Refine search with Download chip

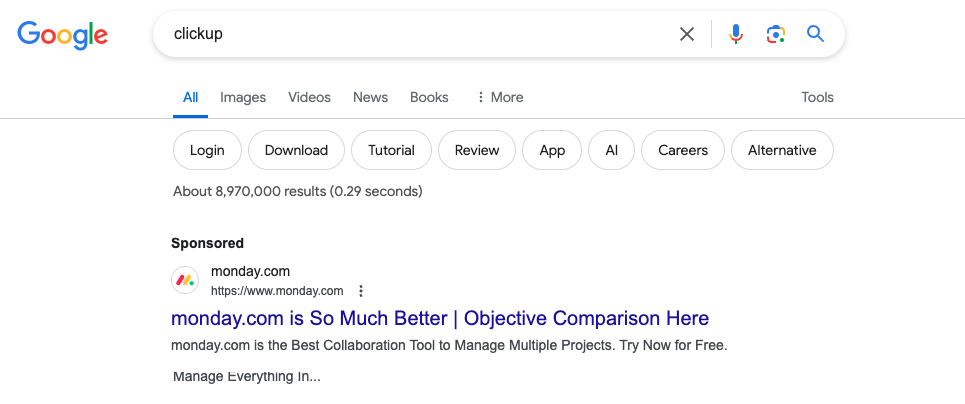296,150
